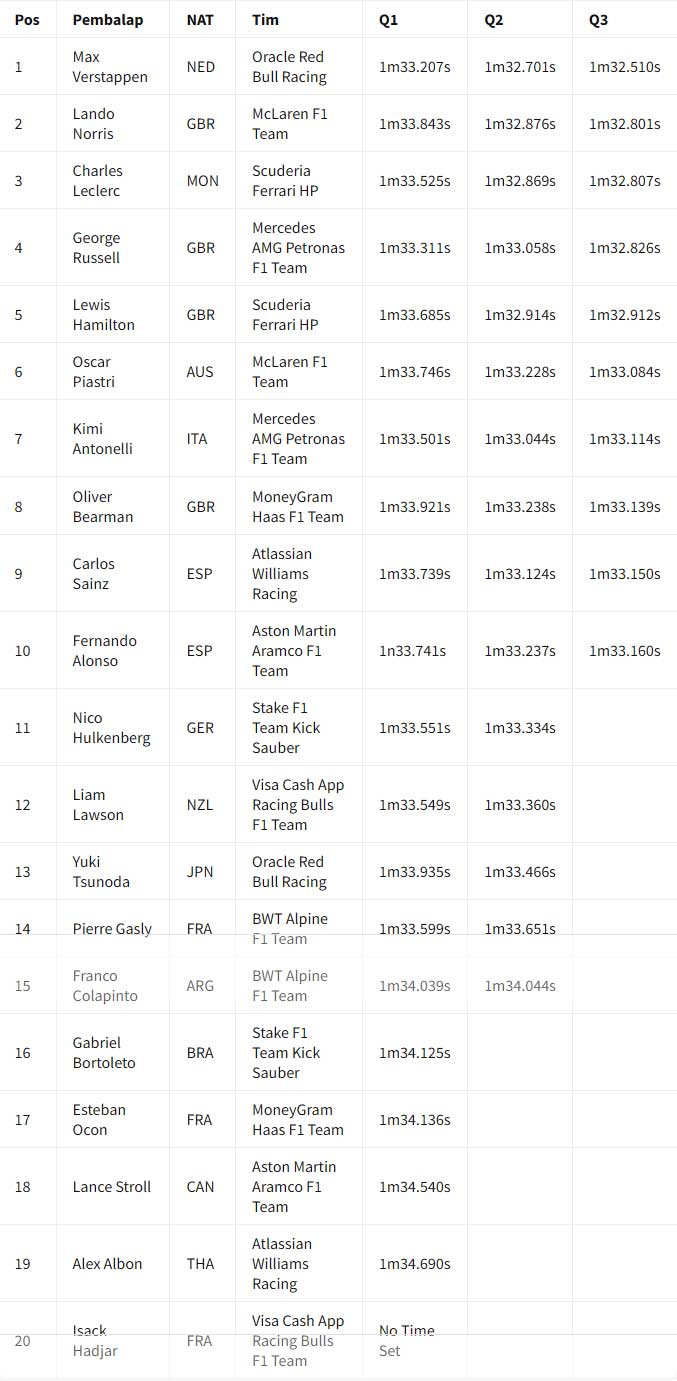
Task: Click Oscar Piastri's AUS nationality cell
Action: [x=200, y=372]
